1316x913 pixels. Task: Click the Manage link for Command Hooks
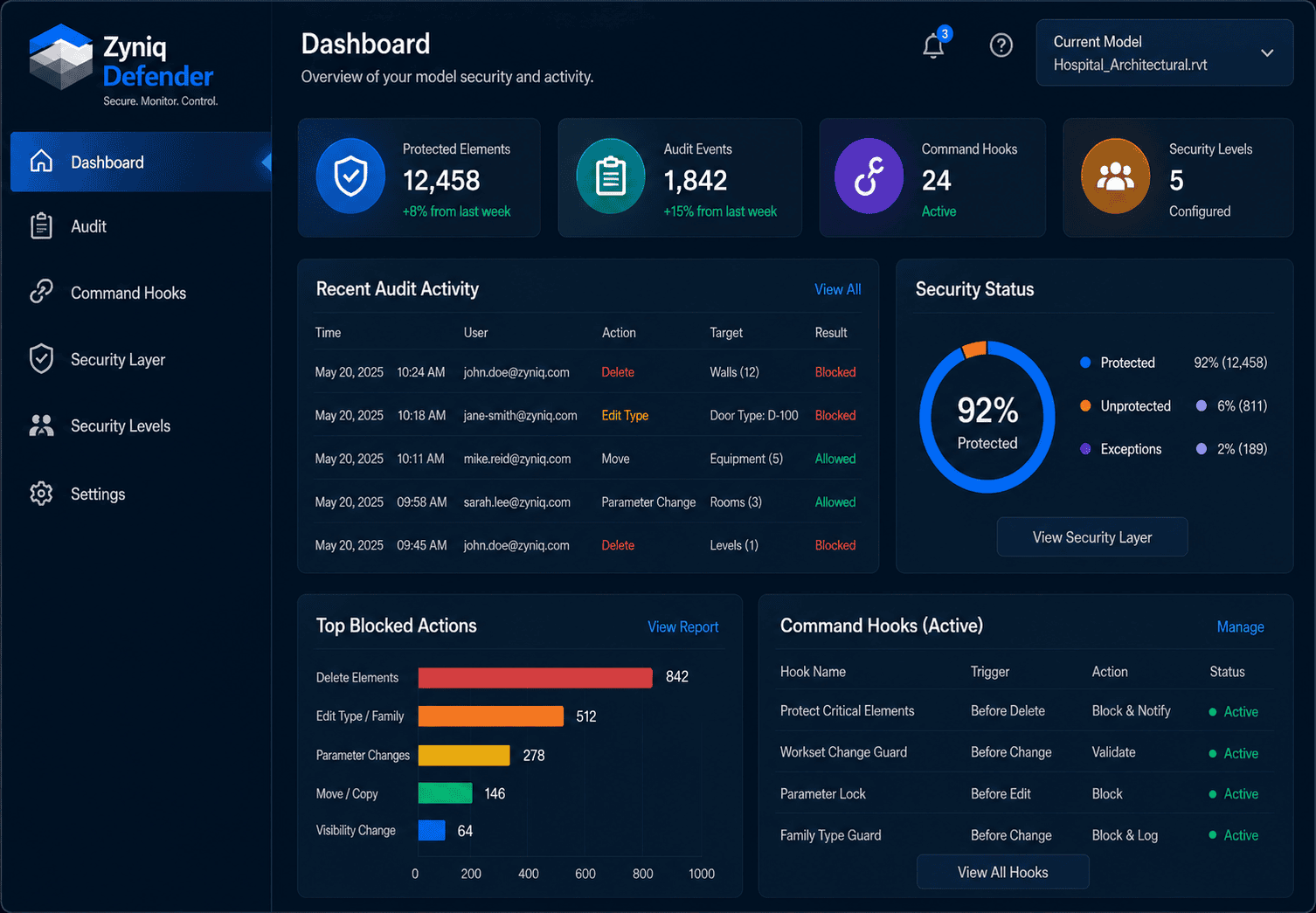tap(1241, 626)
